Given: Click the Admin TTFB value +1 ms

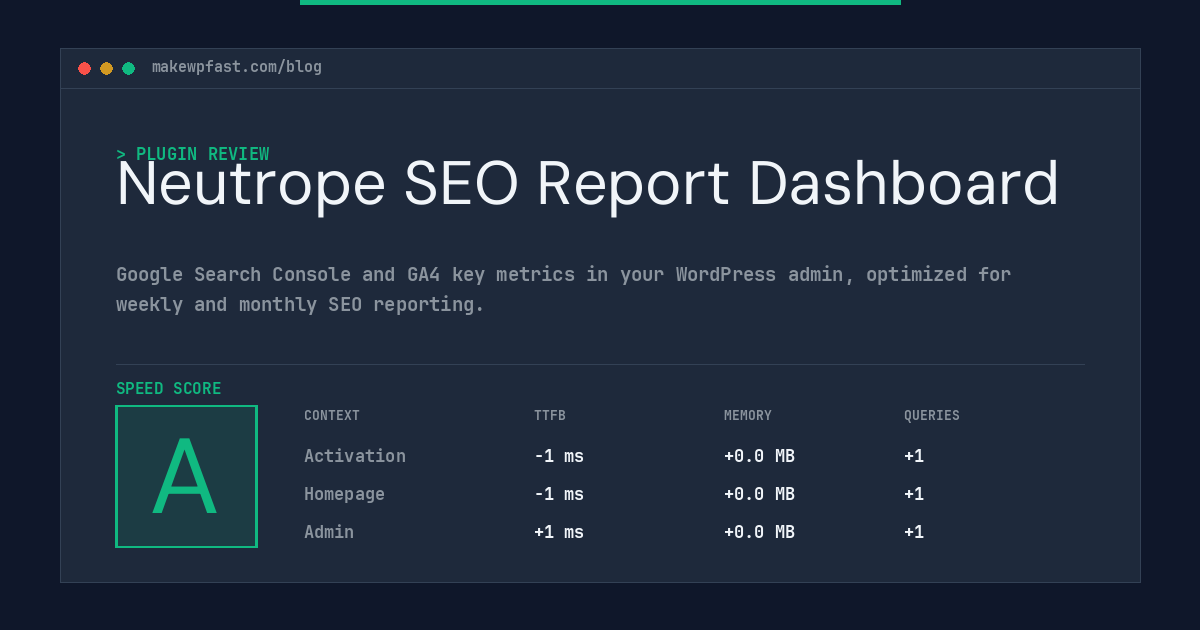Looking at the screenshot, I should click(x=559, y=532).
